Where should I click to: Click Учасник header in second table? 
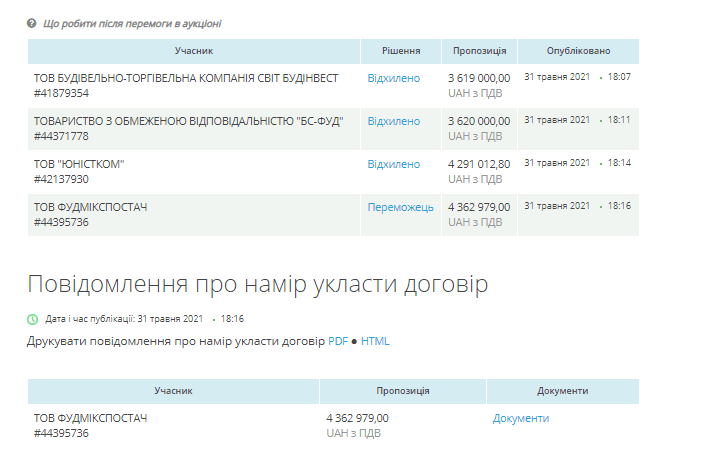pyautogui.click(x=174, y=391)
